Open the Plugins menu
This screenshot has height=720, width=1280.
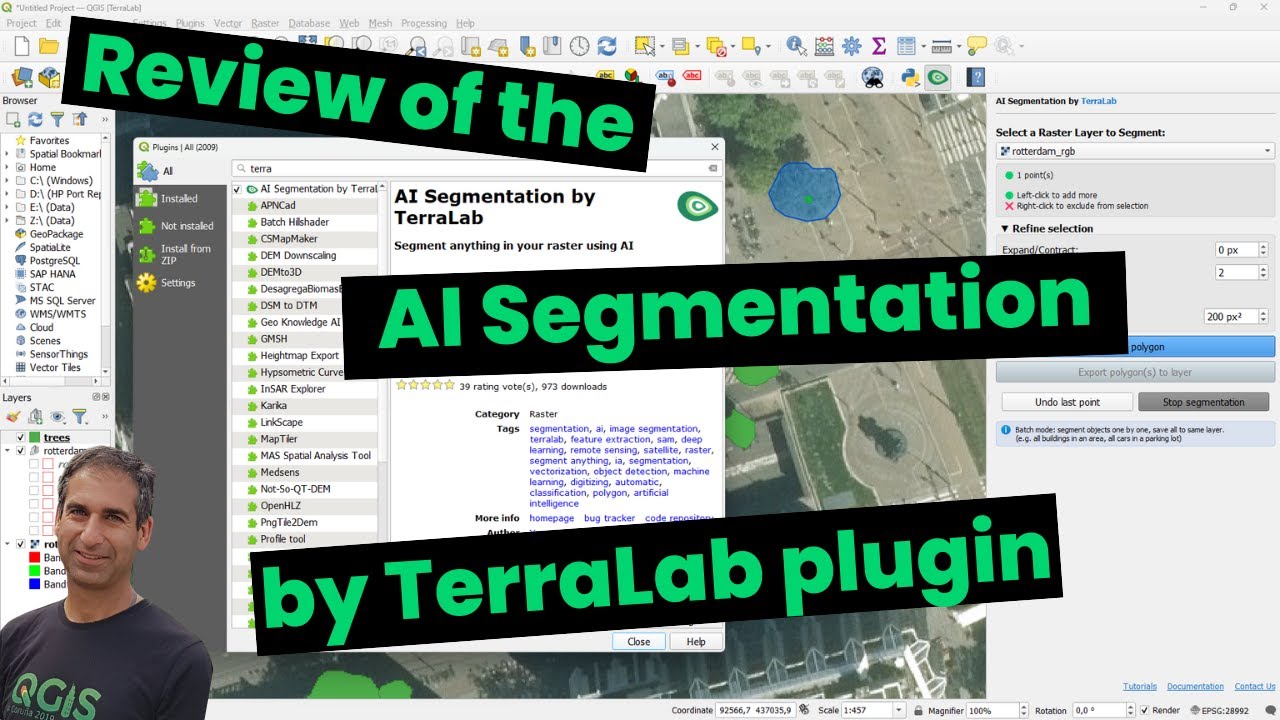tap(190, 23)
